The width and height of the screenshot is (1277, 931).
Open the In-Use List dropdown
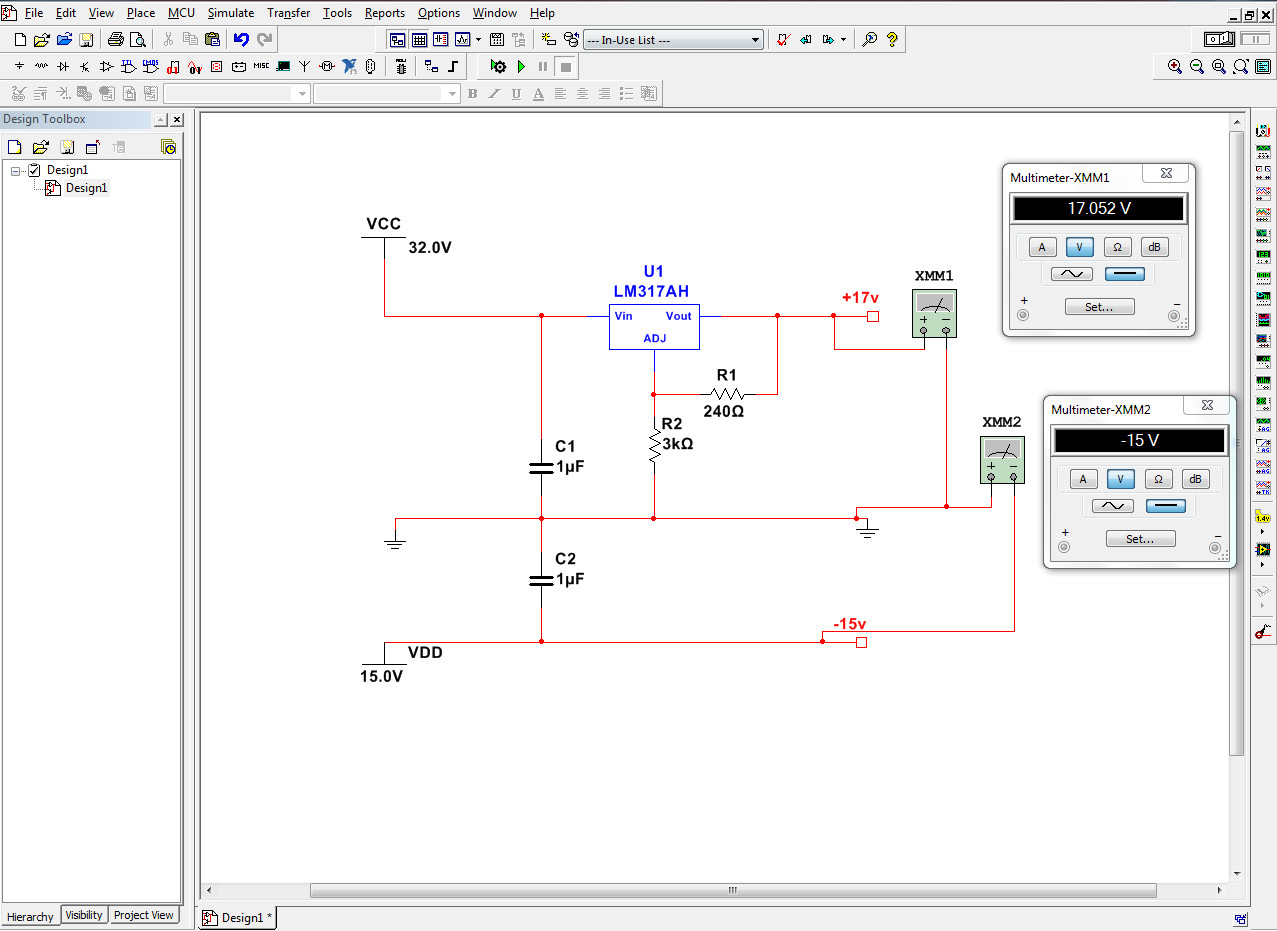click(673, 40)
